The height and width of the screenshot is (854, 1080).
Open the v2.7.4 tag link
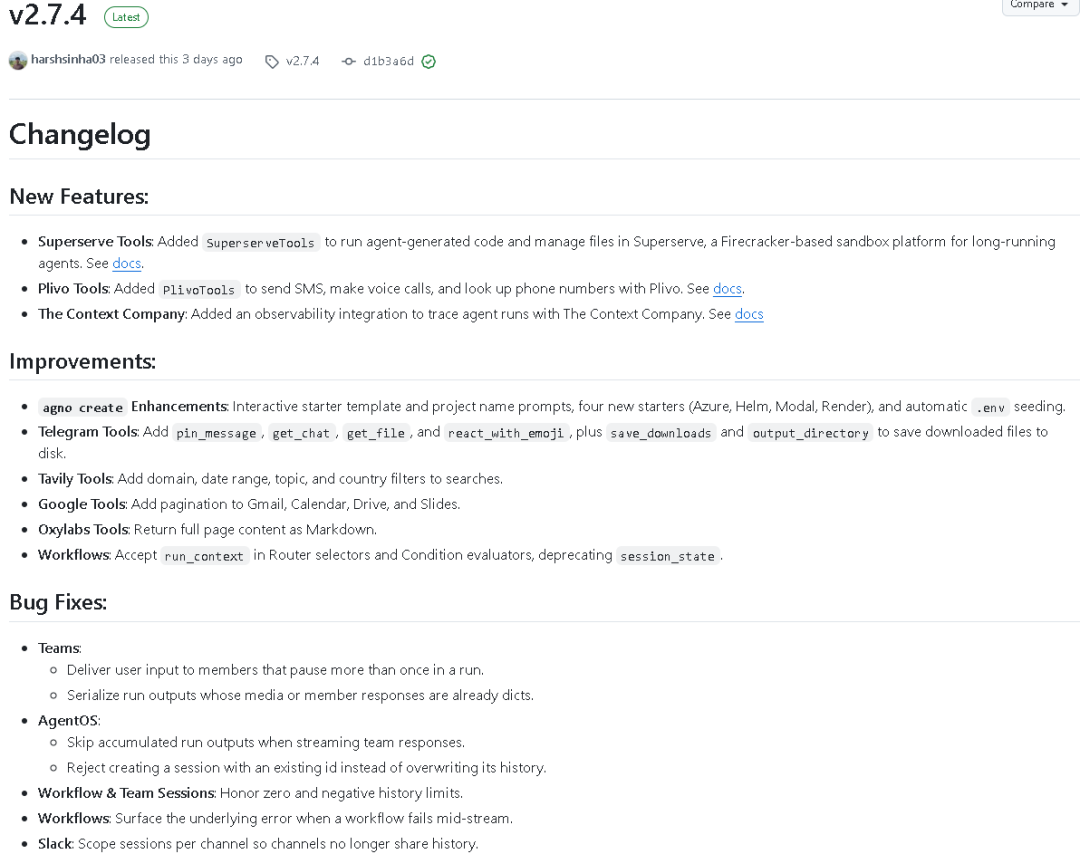pyautogui.click(x=302, y=61)
